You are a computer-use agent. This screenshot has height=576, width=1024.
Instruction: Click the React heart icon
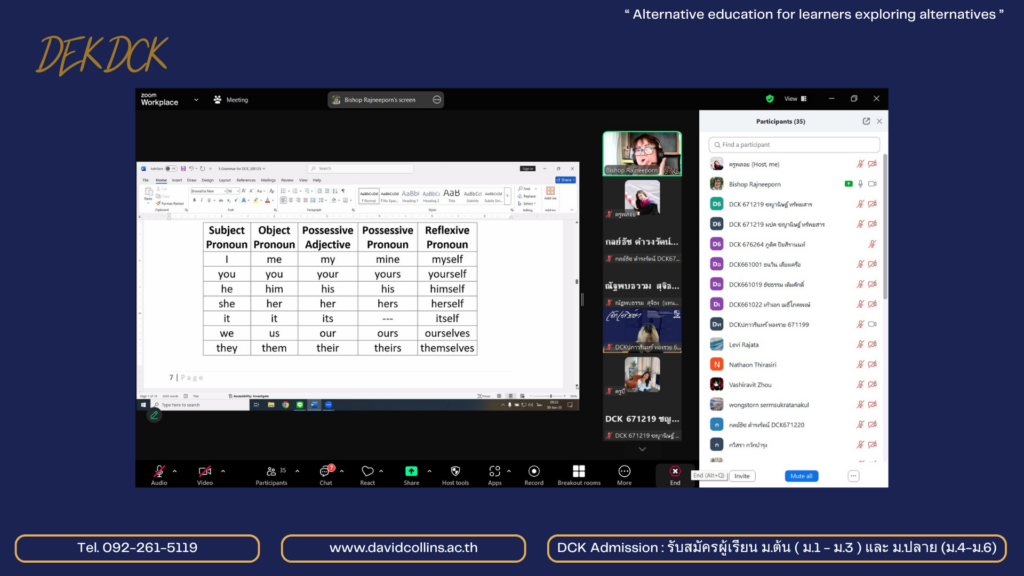coord(367,471)
